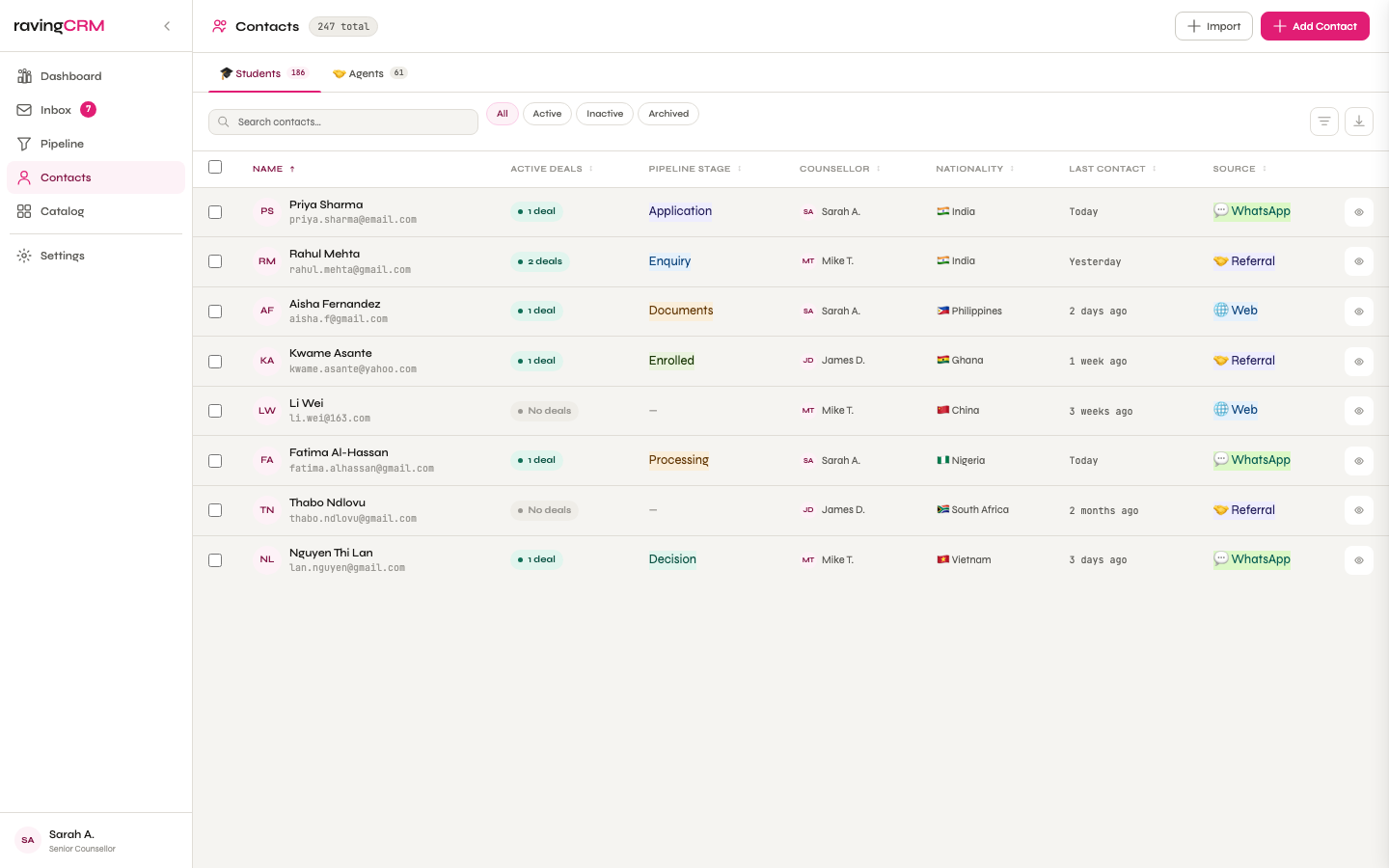Check the select-all contacts checkbox
This screenshot has height=868, width=1389.
coord(215,167)
